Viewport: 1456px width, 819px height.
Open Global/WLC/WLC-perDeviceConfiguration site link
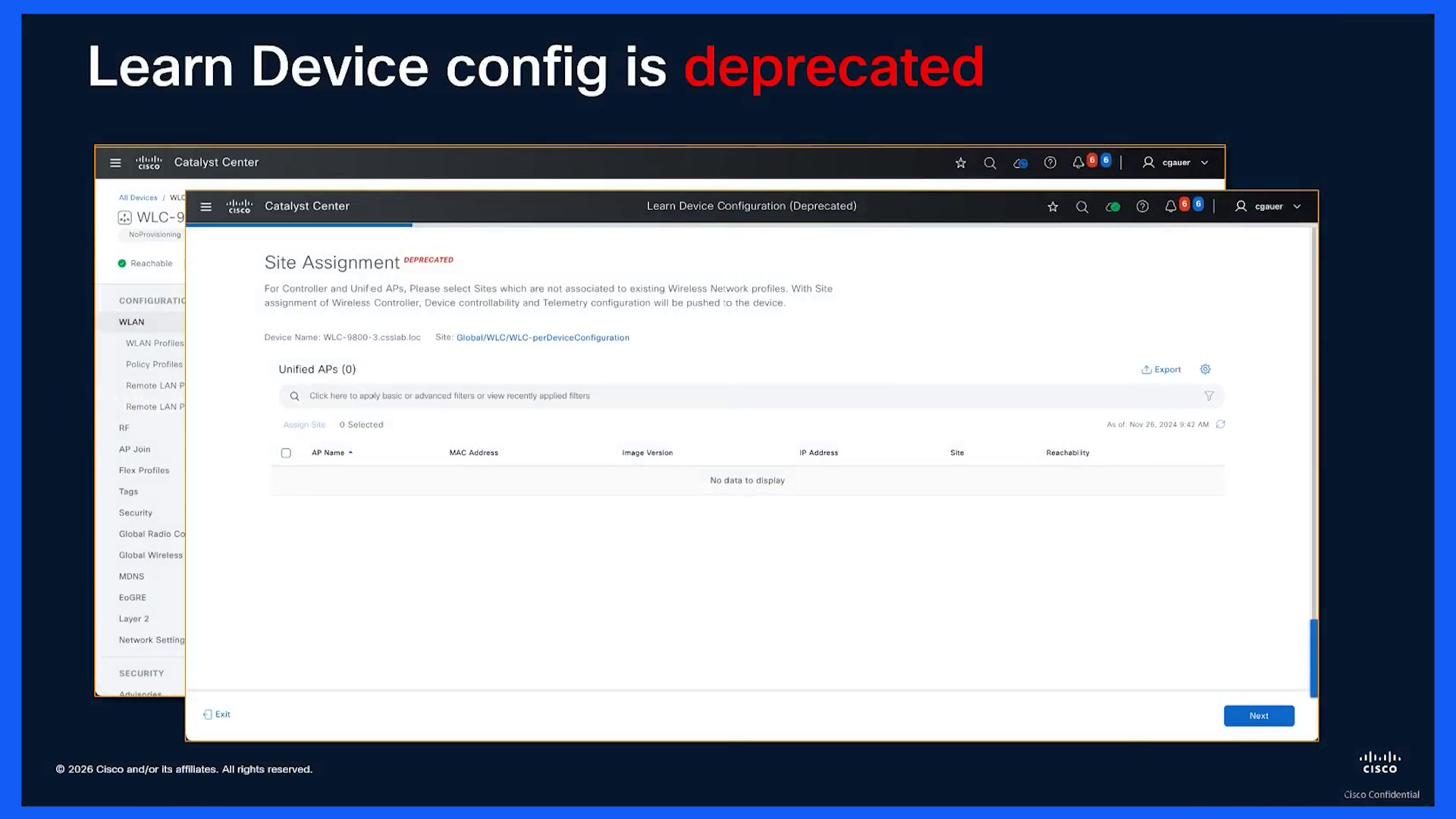pyautogui.click(x=543, y=337)
